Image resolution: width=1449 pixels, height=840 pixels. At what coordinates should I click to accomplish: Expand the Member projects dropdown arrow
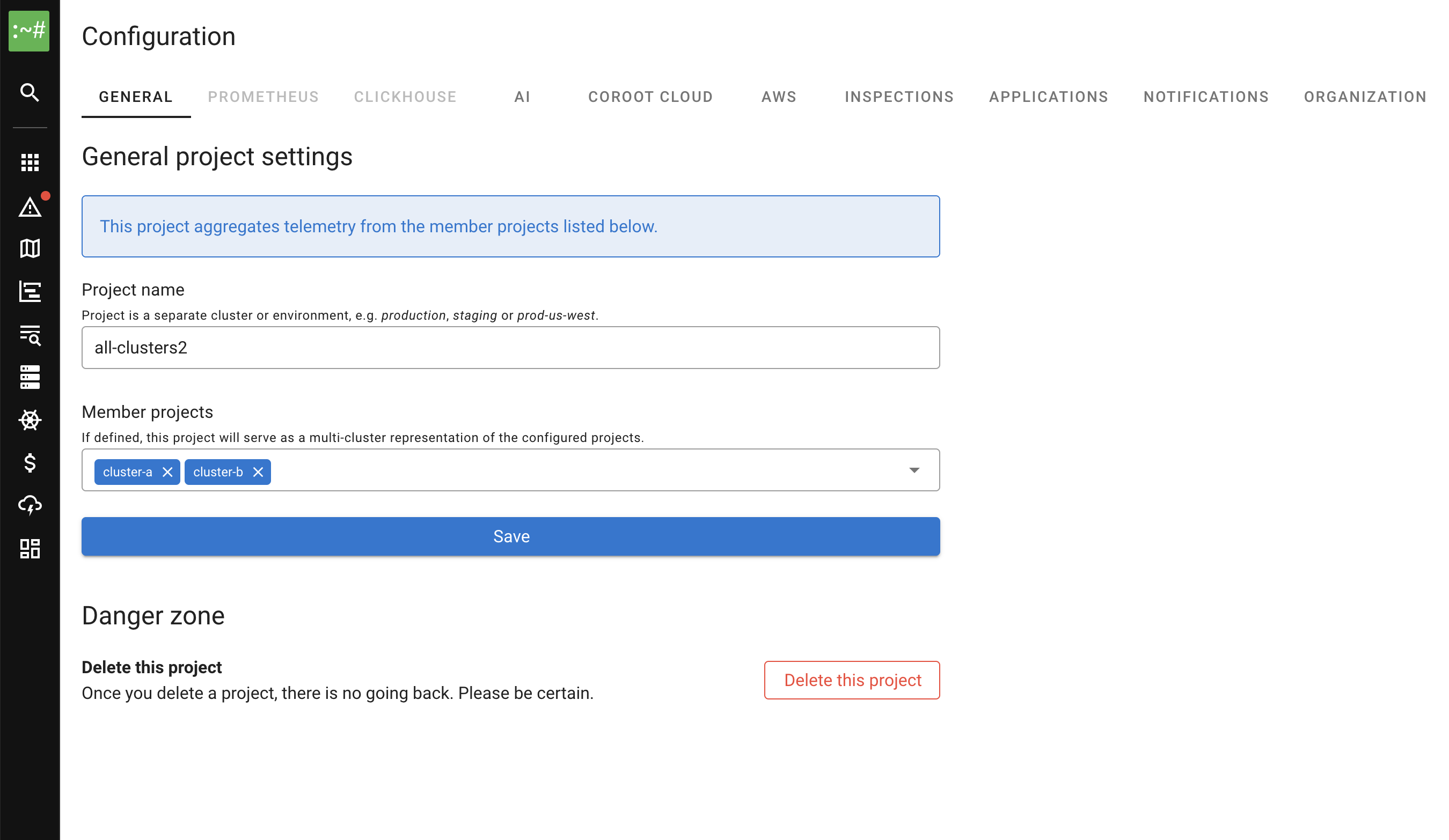click(x=913, y=470)
